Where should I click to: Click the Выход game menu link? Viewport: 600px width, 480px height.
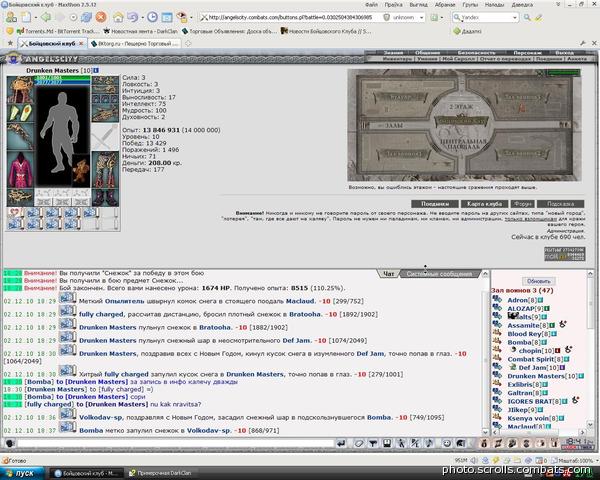coord(565,53)
